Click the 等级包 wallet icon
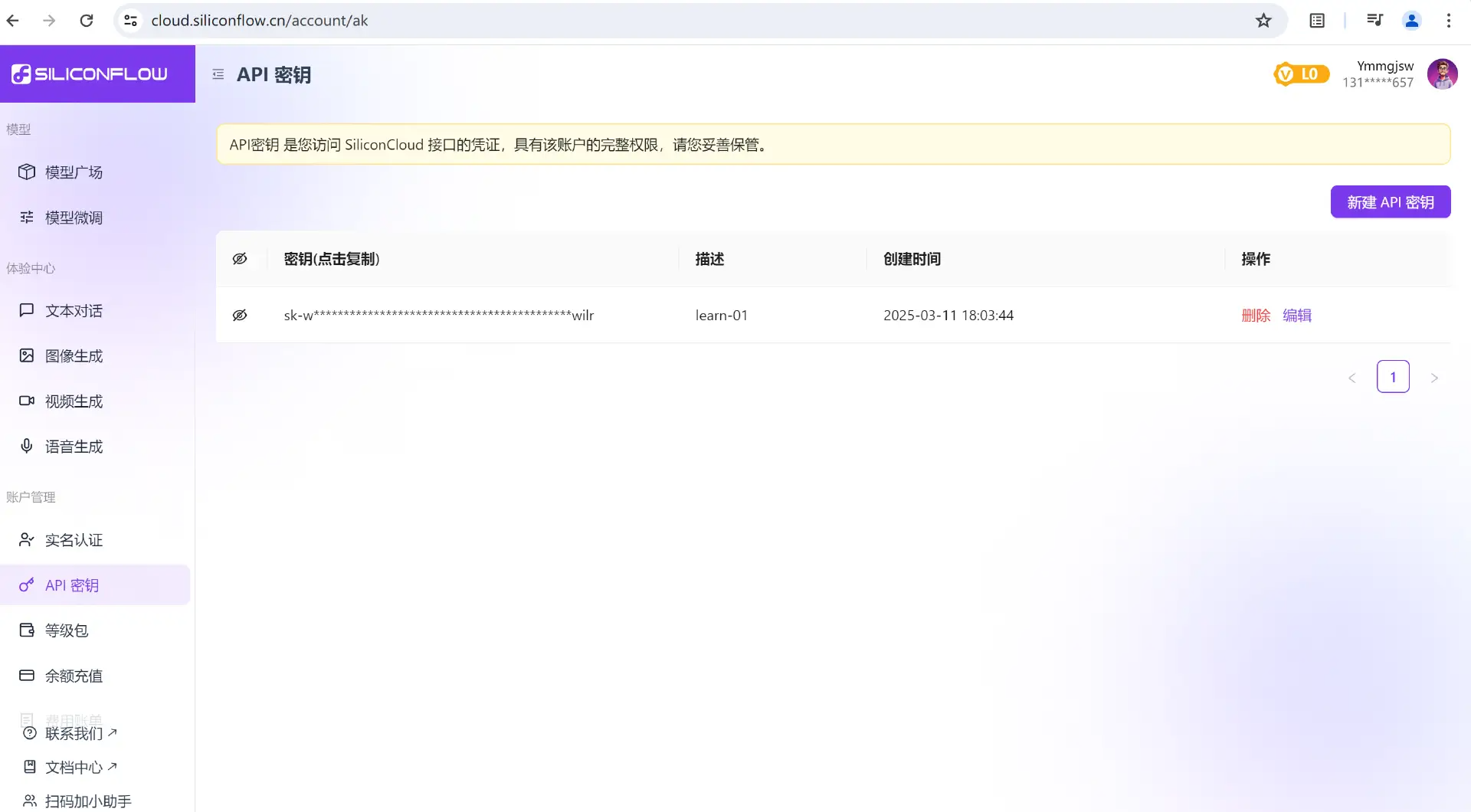 (27, 630)
